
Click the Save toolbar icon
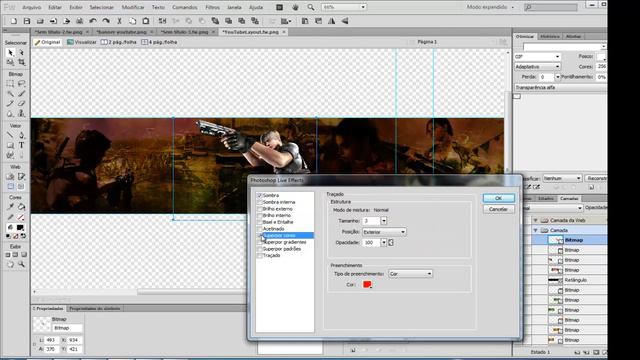[27, 21]
